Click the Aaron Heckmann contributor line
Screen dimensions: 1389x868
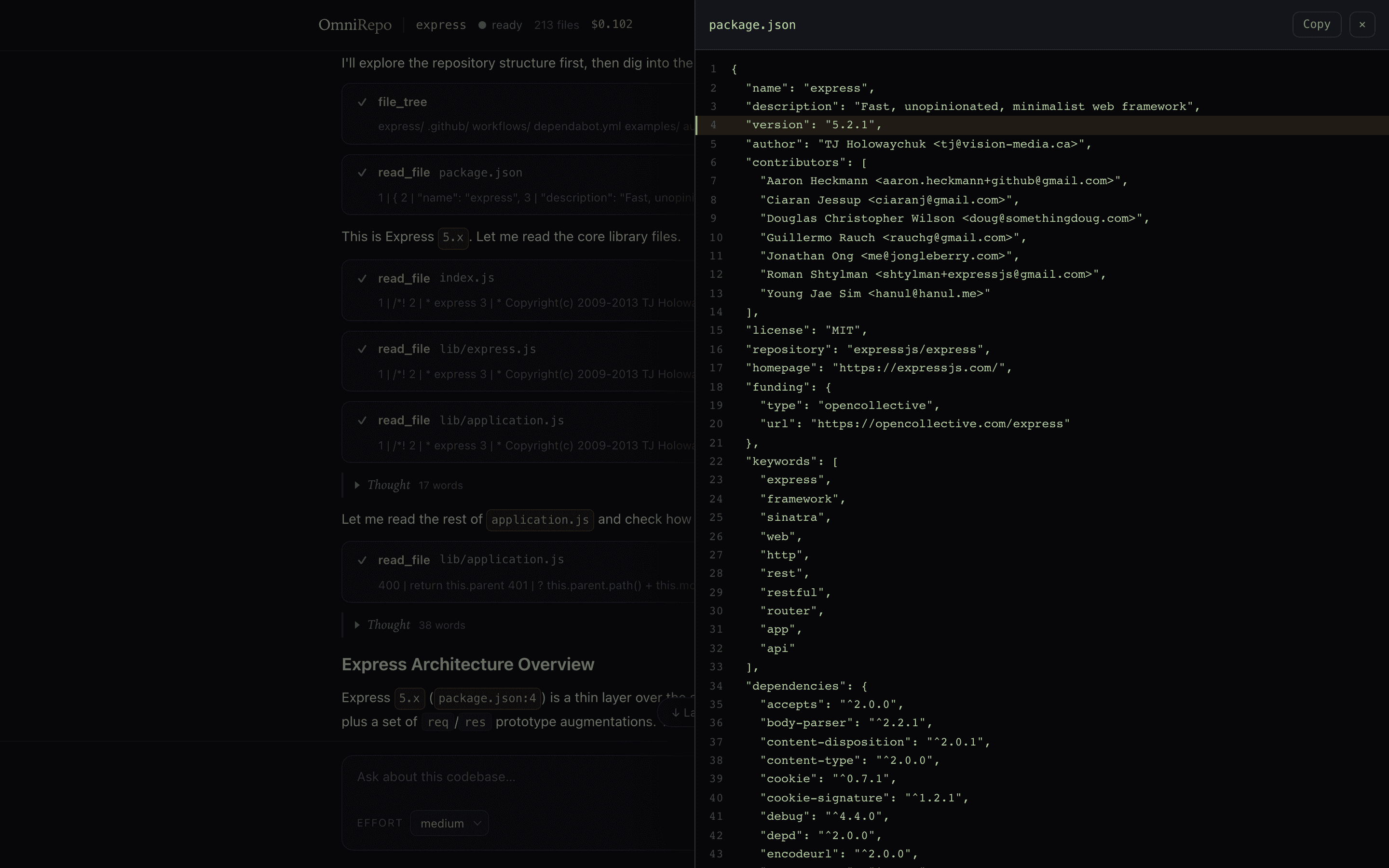(x=1042, y=181)
